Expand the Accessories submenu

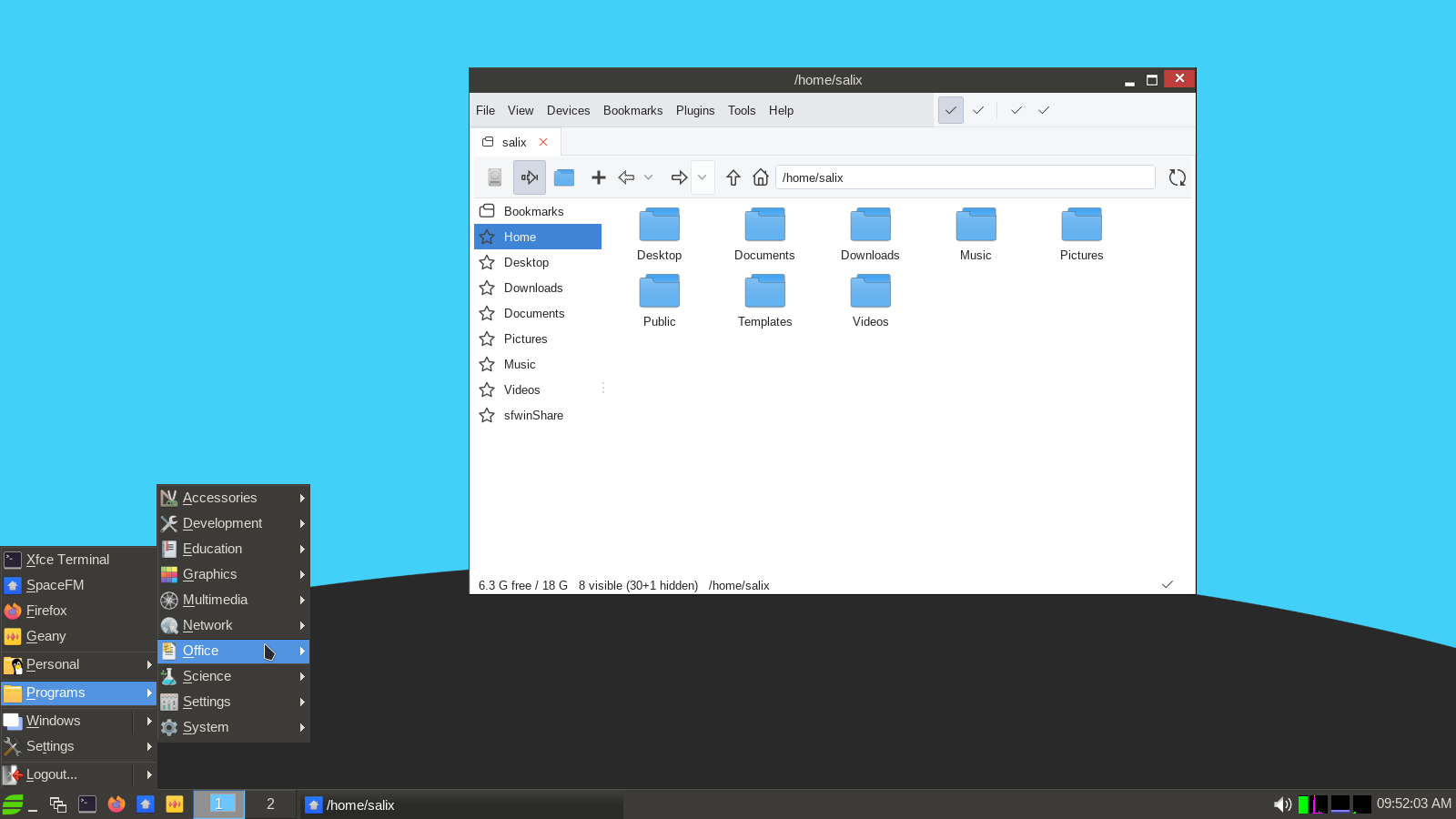[x=234, y=498]
